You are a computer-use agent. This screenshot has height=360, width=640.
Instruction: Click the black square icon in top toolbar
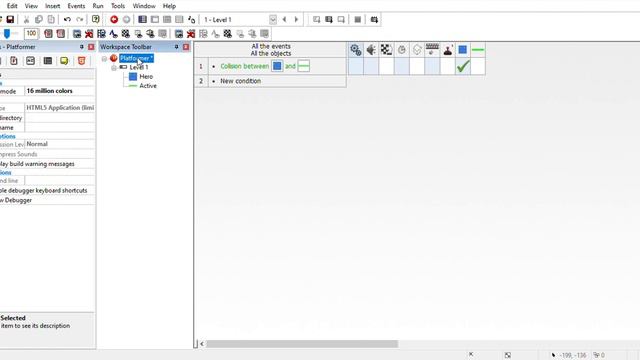click(358, 19)
